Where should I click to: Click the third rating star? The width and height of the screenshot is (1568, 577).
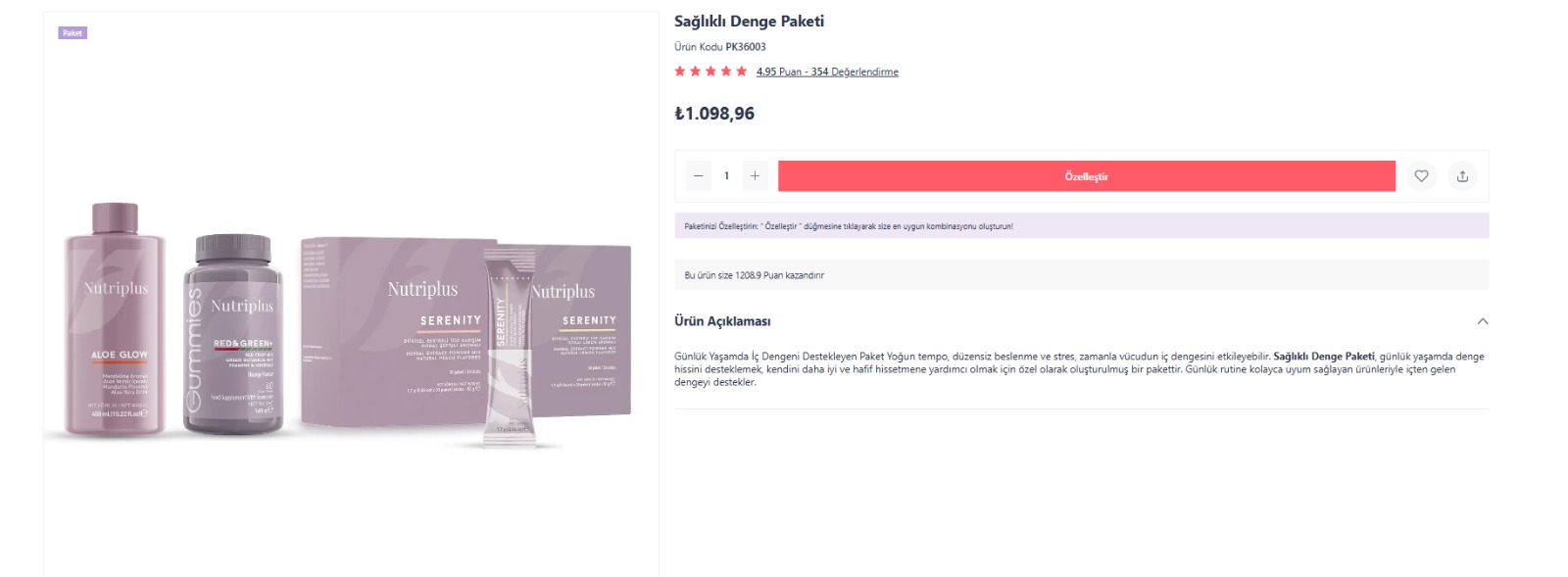(710, 72)
